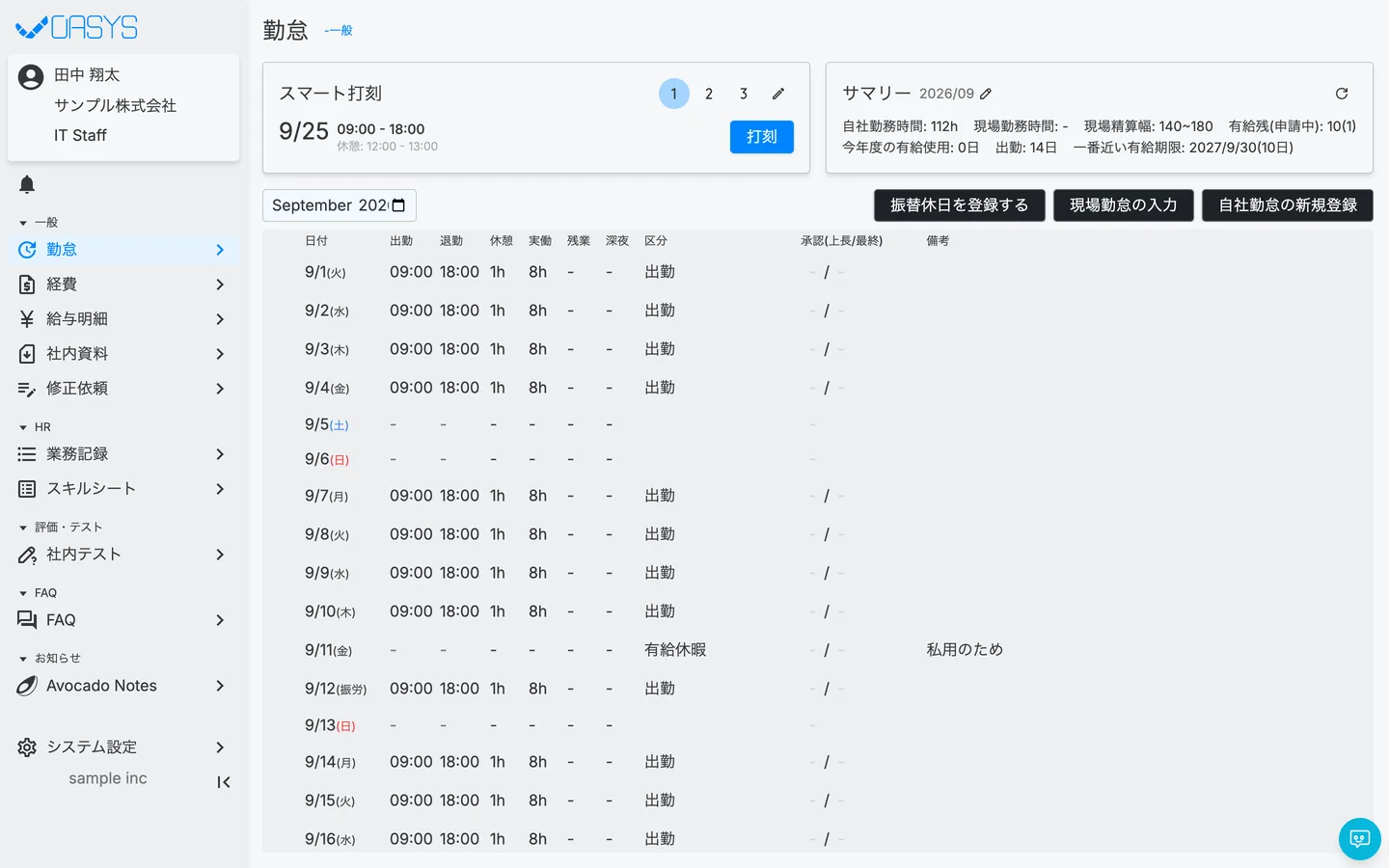1389x868 pixels.
Task: Collapse the 評価・テスト sidebar section
Action: click(23, 528)
